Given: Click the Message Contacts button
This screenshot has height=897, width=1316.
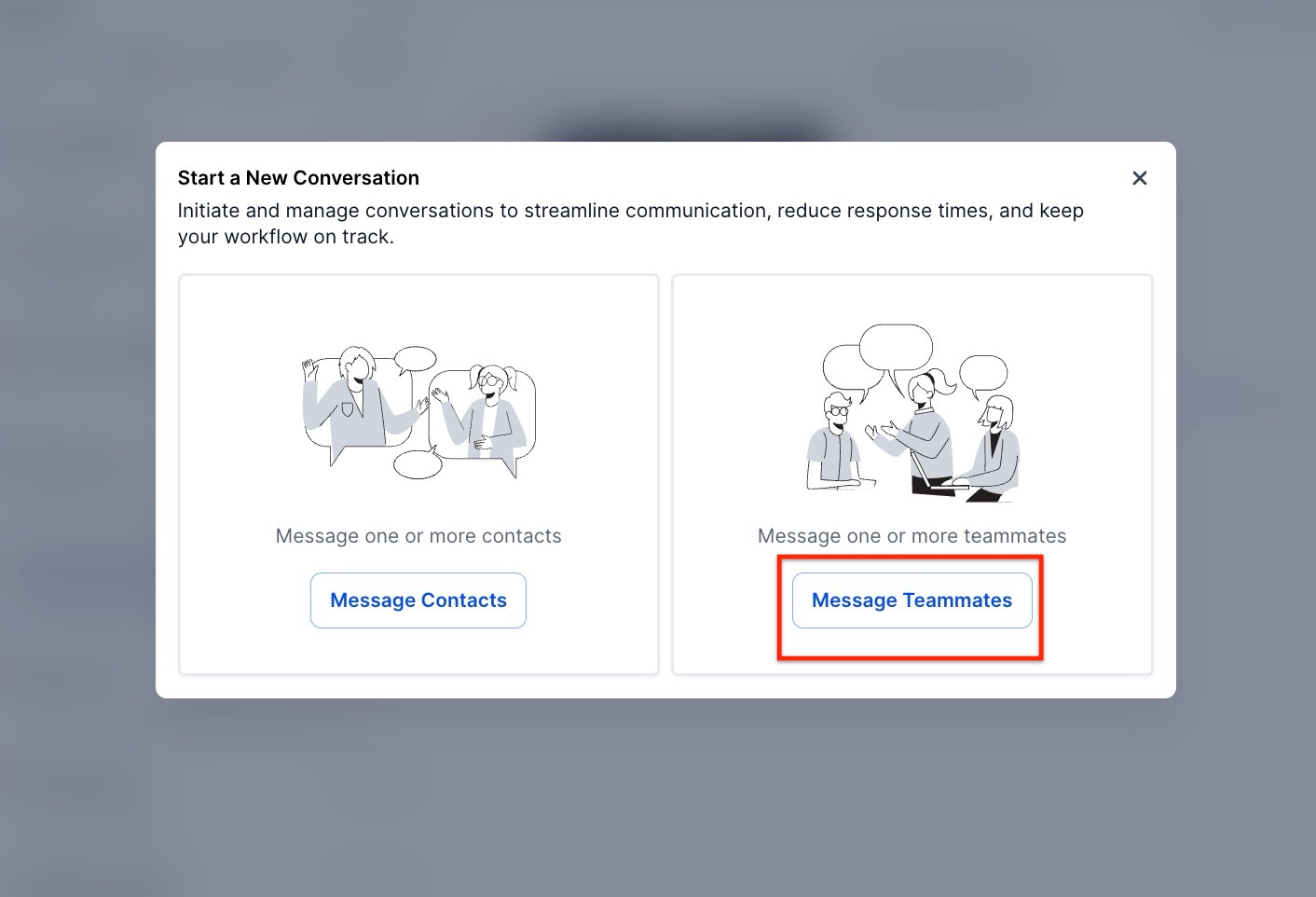Looking at the screenshot, I should pos(418,600).
